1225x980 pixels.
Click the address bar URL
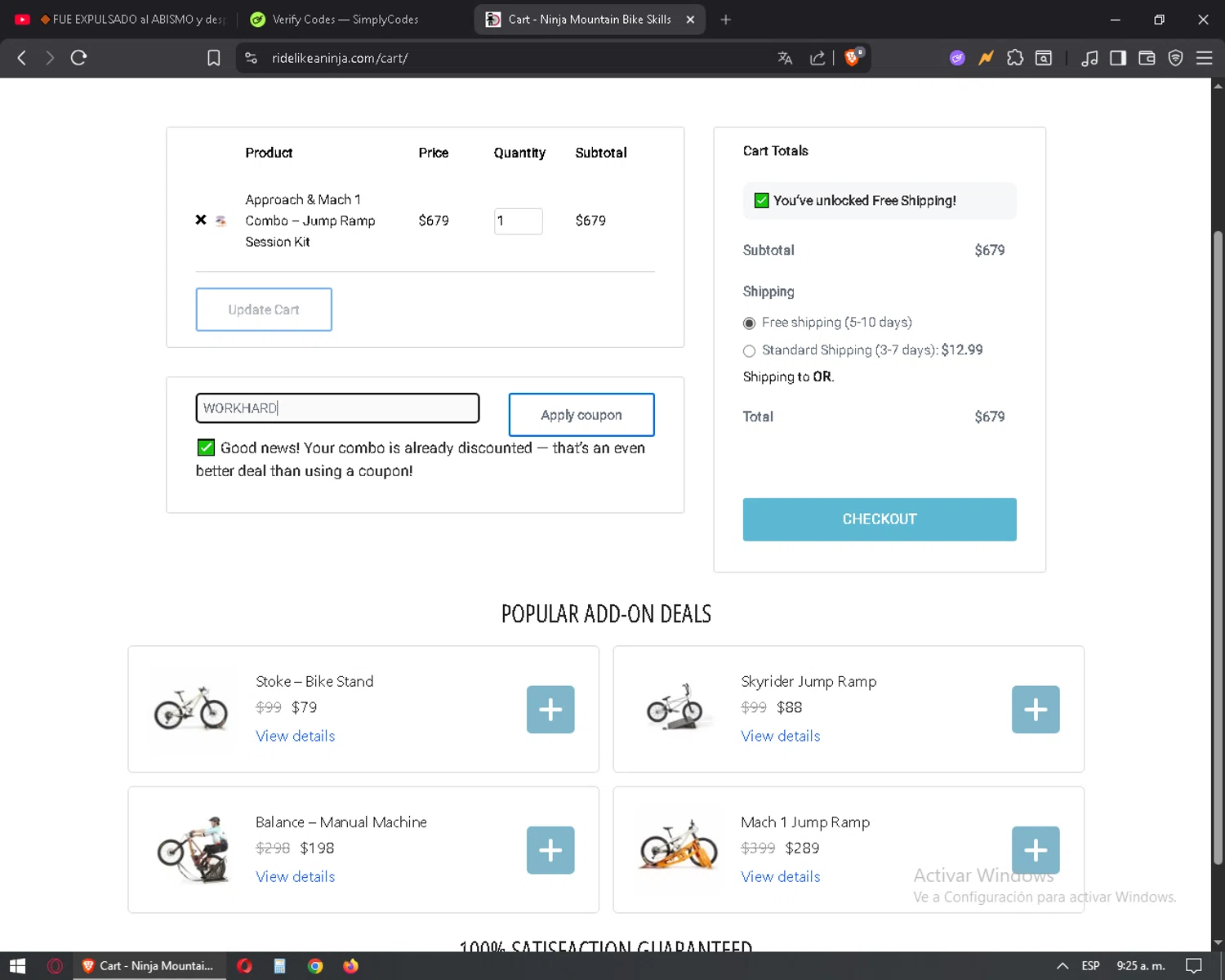click(x=340, y=58)
